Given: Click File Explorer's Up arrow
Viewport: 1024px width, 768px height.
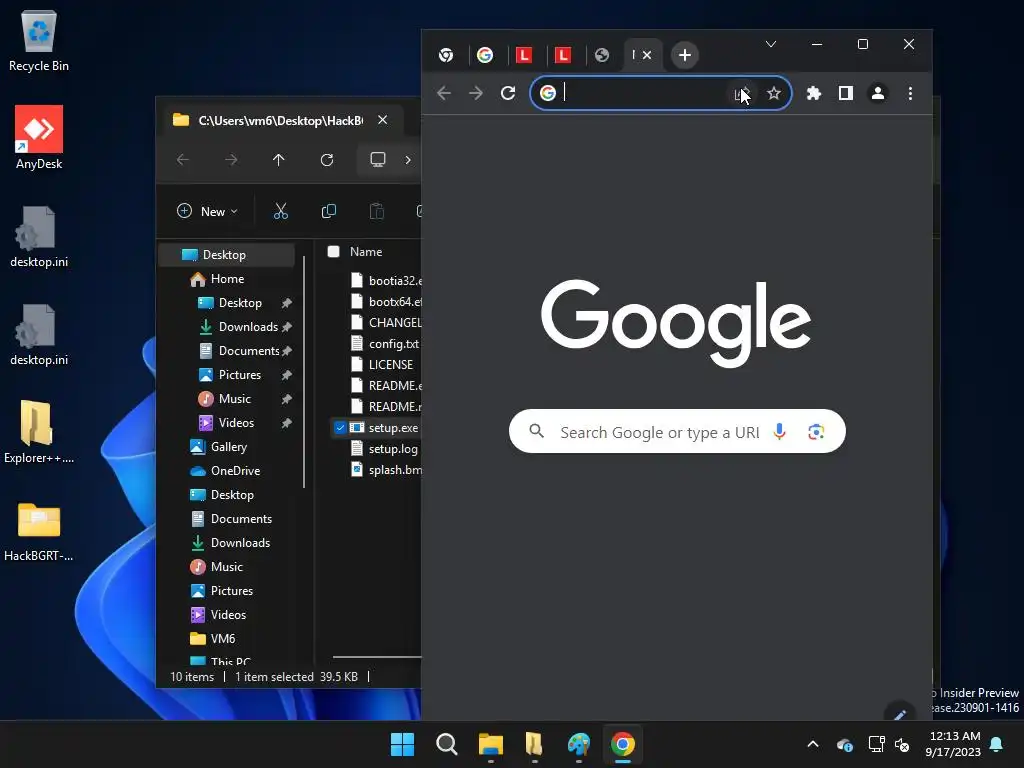Looking at the screenshot, I should tap(279, 160).
